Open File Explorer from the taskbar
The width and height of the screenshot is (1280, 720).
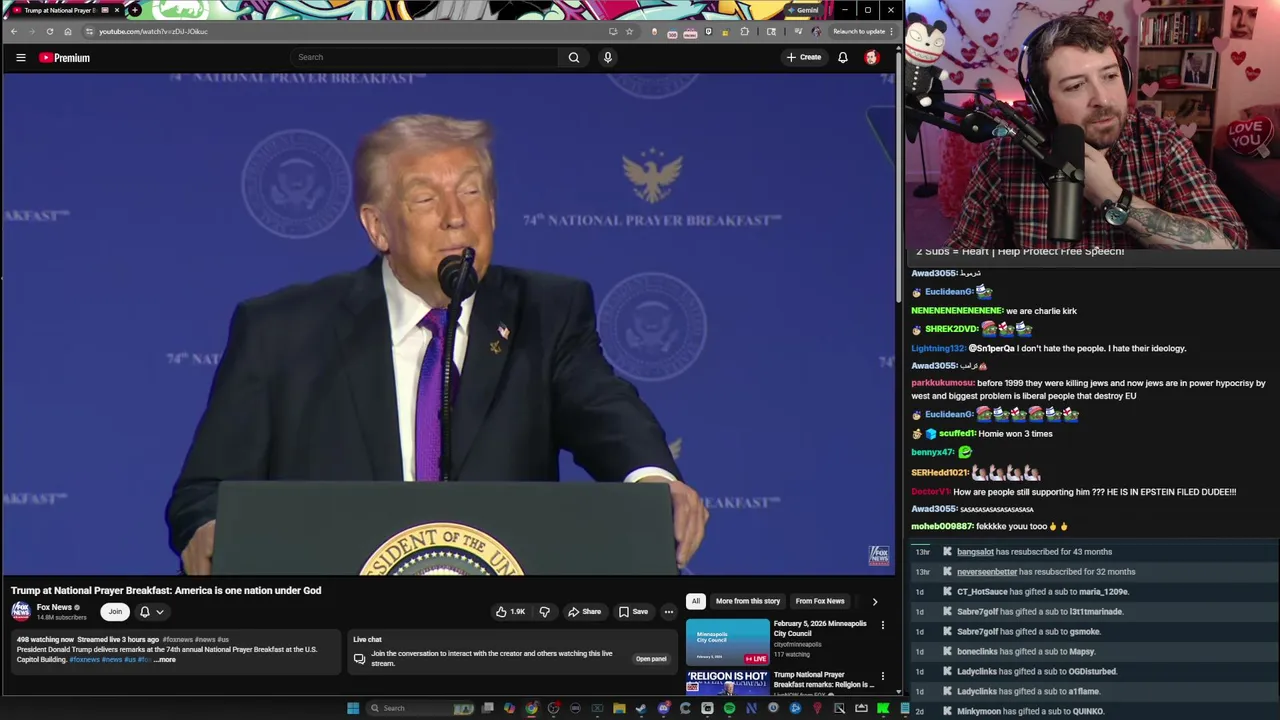pos(619,708)
